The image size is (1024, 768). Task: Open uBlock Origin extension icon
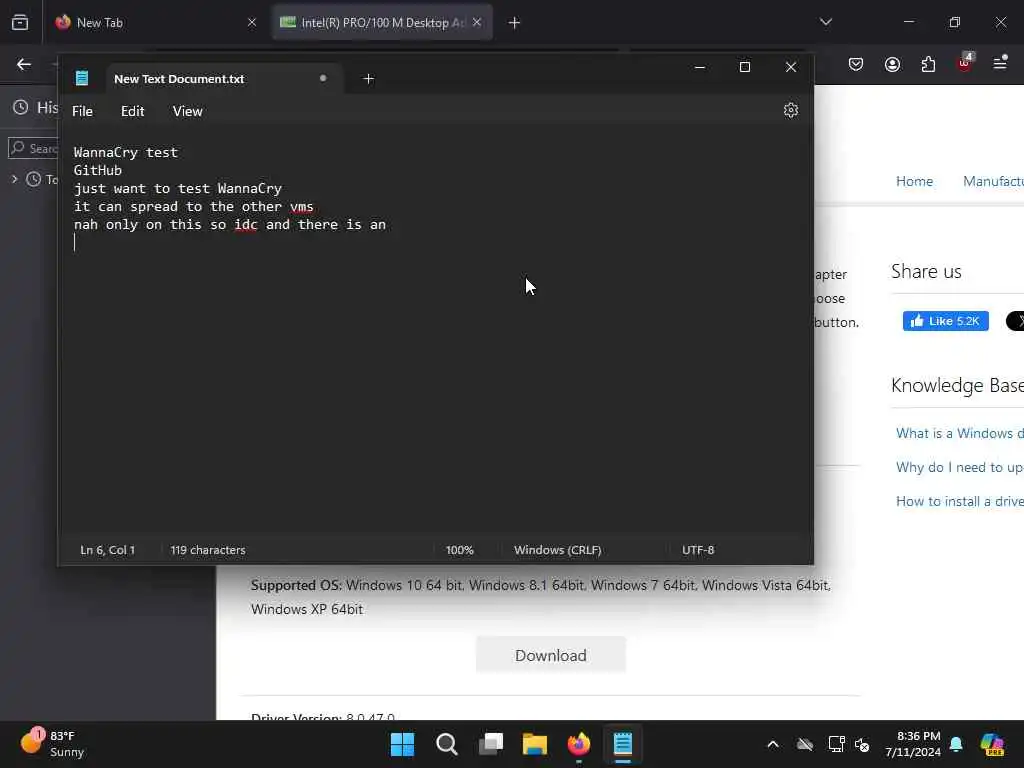pyautogui.click(x=965, y=63)
